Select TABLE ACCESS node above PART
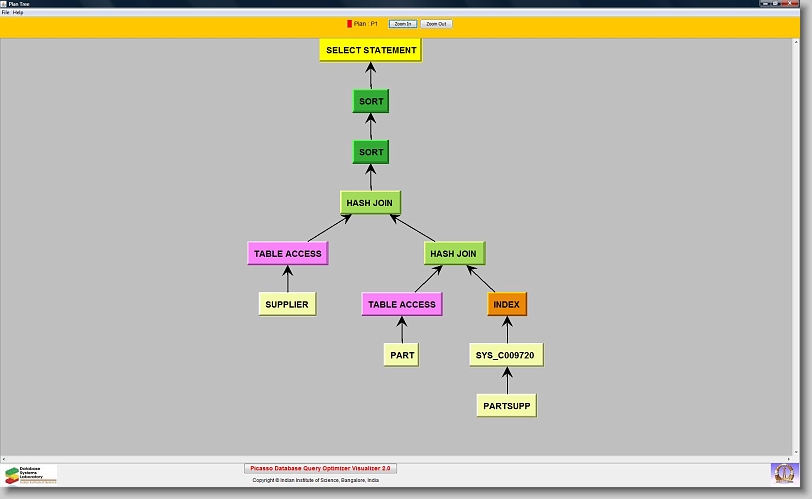 coord(402,304)
